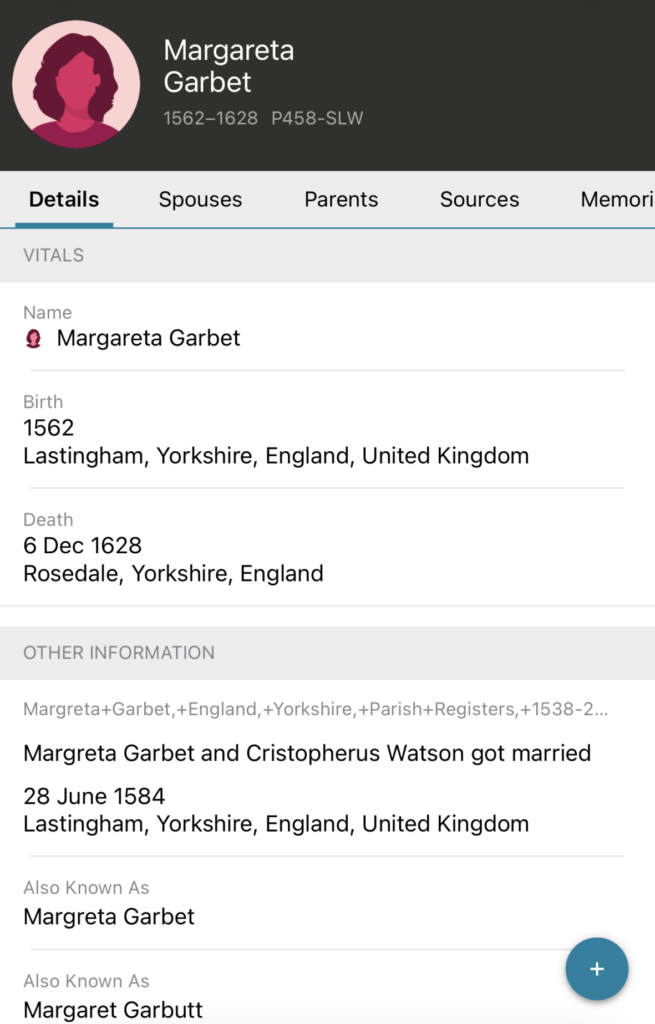Tap the header name Margareta Garbet
This screenshot has height=1024, width=655.
pos(228,66)
